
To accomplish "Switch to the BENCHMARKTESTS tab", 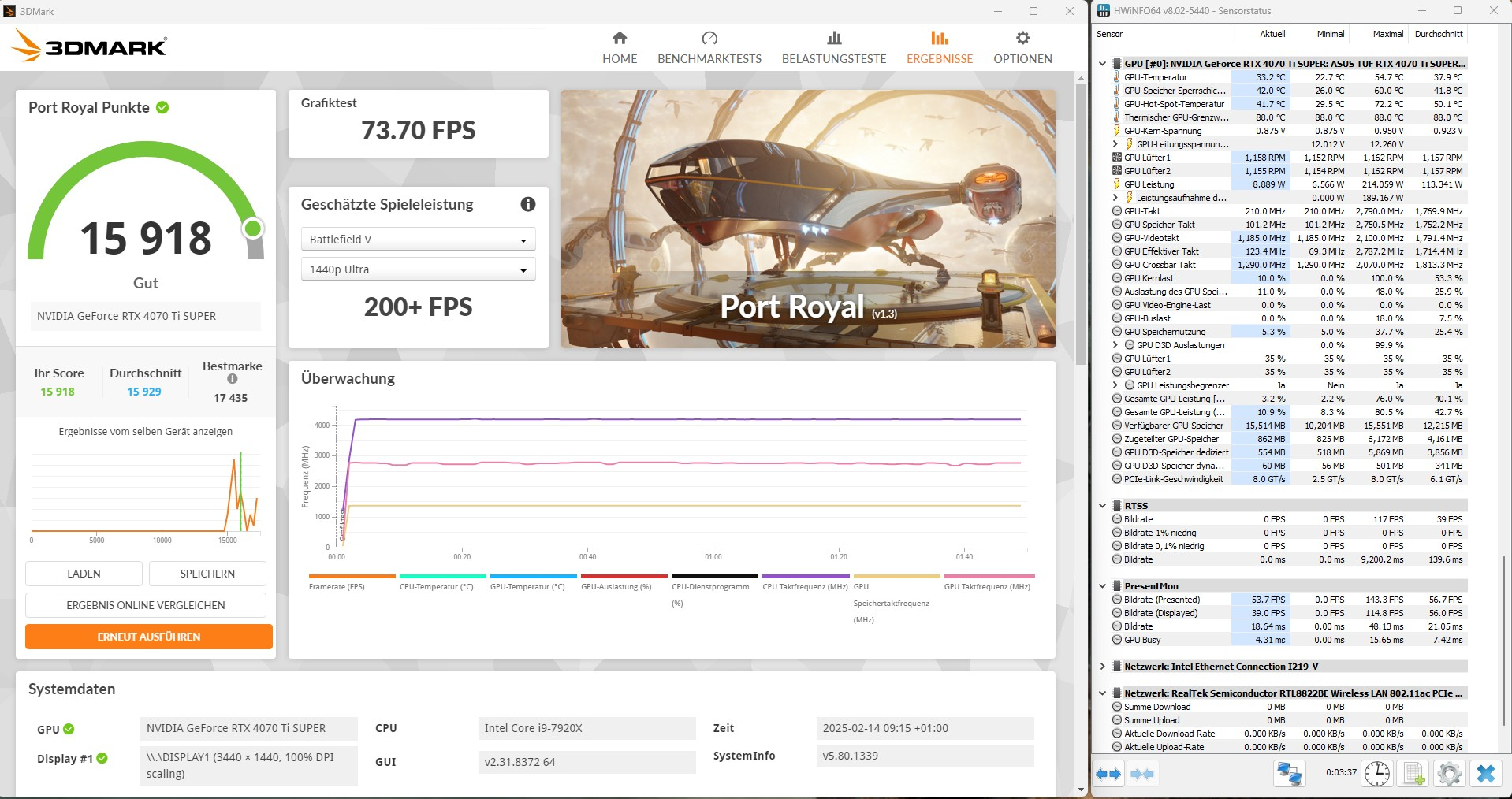I will click(x=709, y=48).
